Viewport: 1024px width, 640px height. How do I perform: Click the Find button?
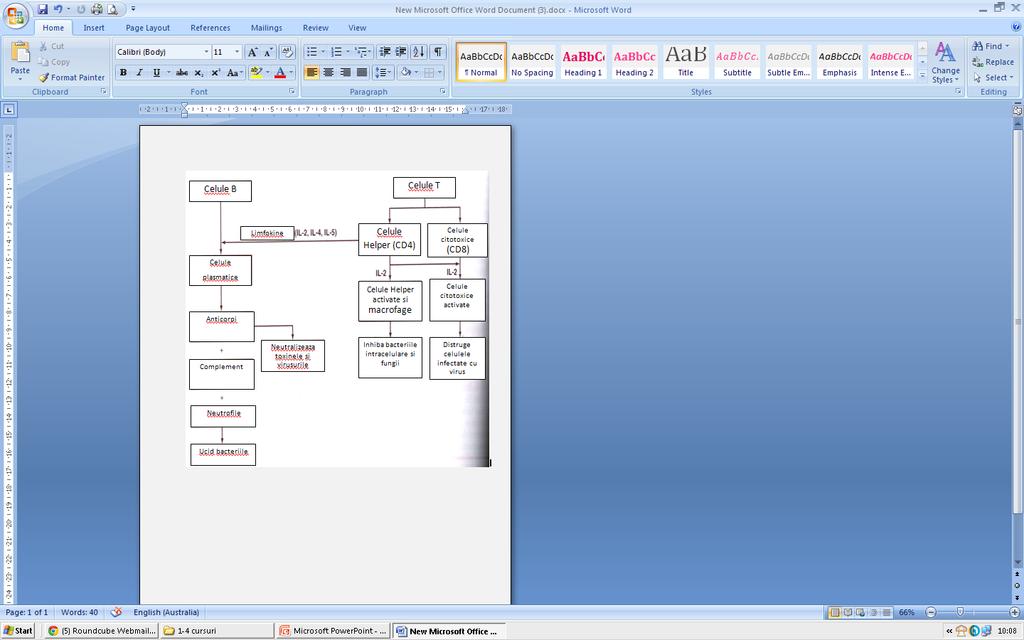point(990,46)
